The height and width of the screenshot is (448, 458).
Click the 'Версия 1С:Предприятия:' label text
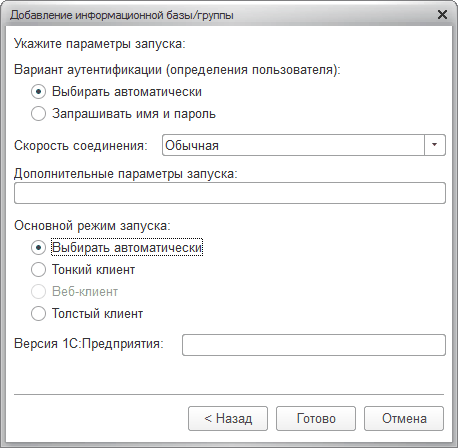(x=89, y=343)
